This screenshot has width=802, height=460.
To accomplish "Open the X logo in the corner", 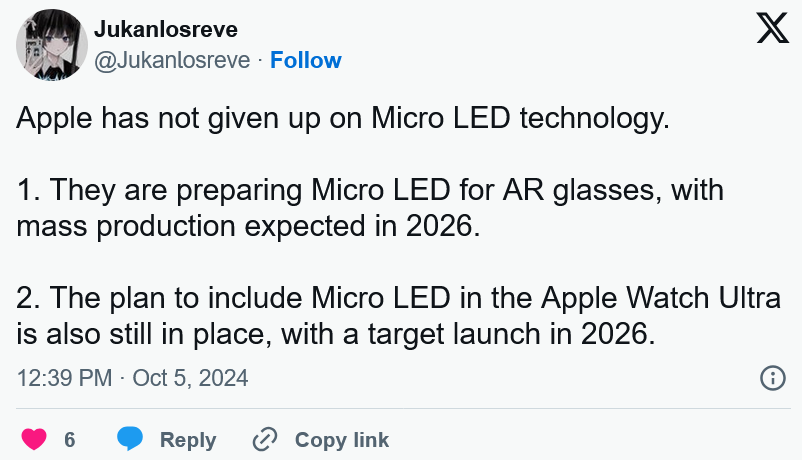I will pos(772,28).
